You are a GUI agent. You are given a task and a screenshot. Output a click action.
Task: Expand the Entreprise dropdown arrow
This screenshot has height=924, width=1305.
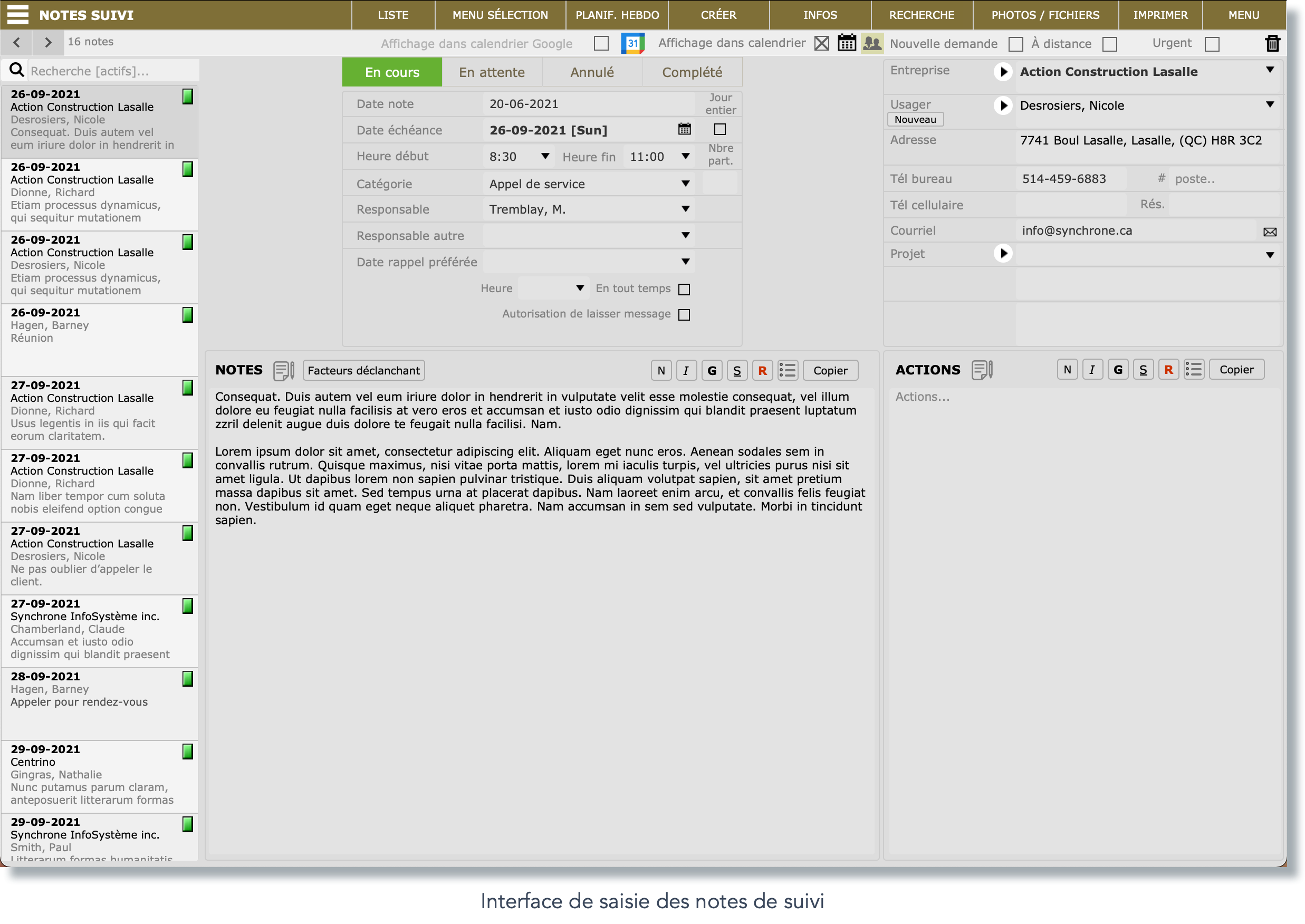(x=1269, y=70)
